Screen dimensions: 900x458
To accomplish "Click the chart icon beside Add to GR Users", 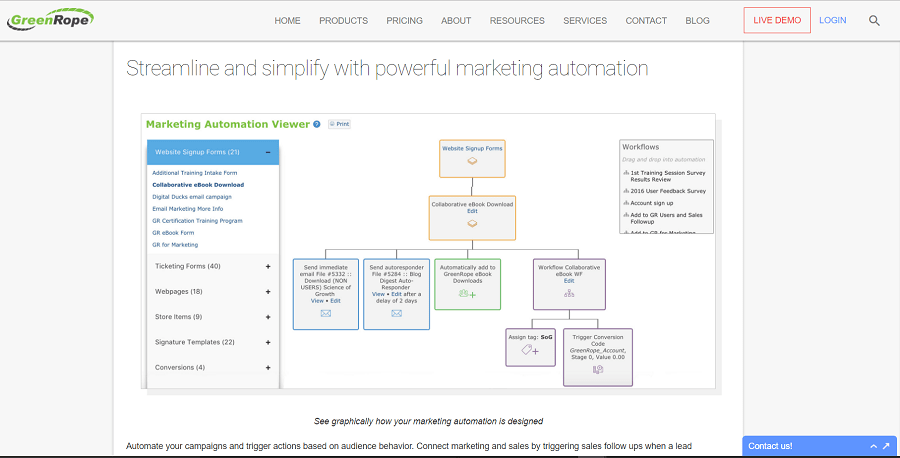I will pyautogui.click(x=626, y=215).
